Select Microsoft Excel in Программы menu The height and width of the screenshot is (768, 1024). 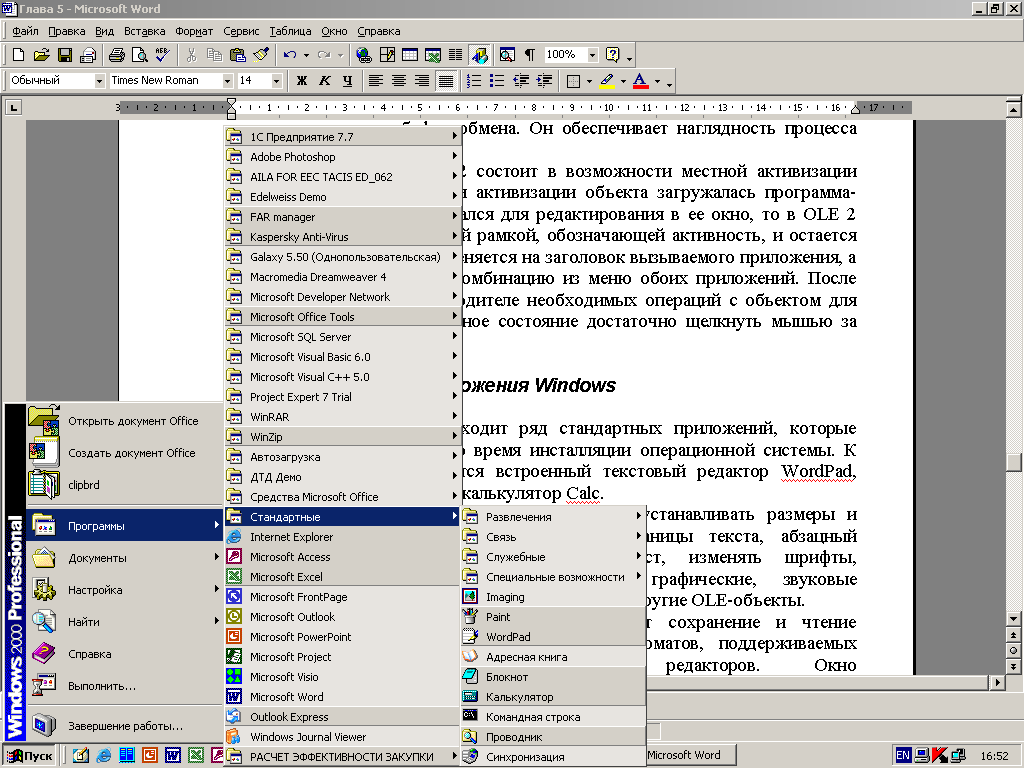[x=343, y=577]
